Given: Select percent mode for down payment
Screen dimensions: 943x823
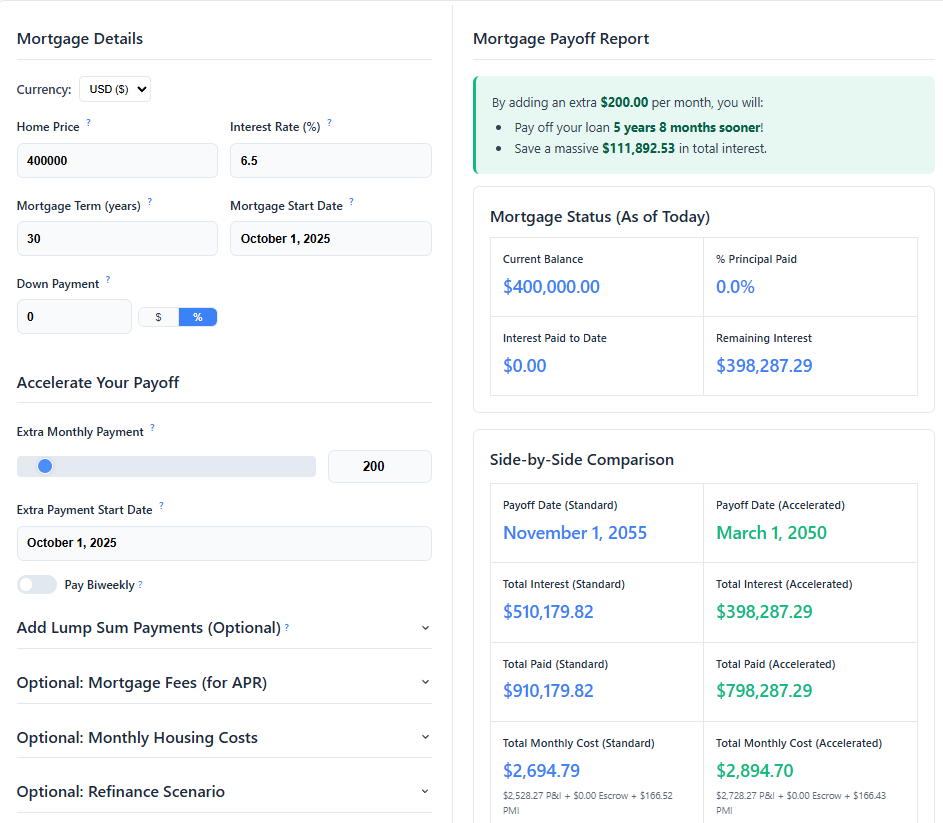Looking at the screenshot, I should click(x=198, y=317).
